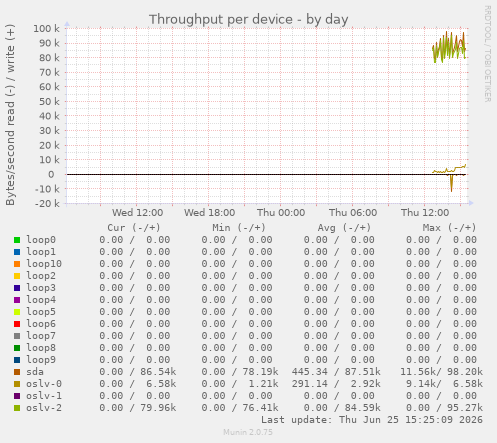Click the loop2 yellow legend swatch

(x=17, y=276)
